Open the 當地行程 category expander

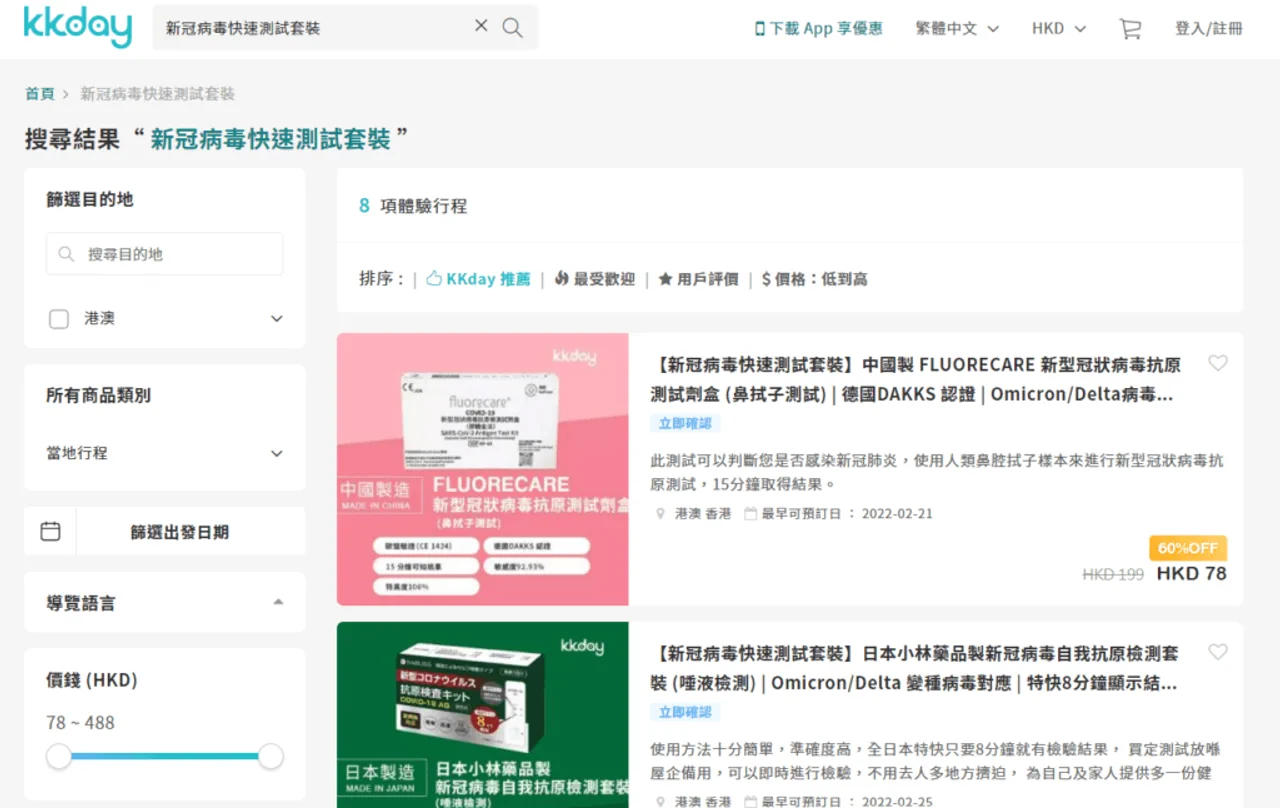(277, 453)
